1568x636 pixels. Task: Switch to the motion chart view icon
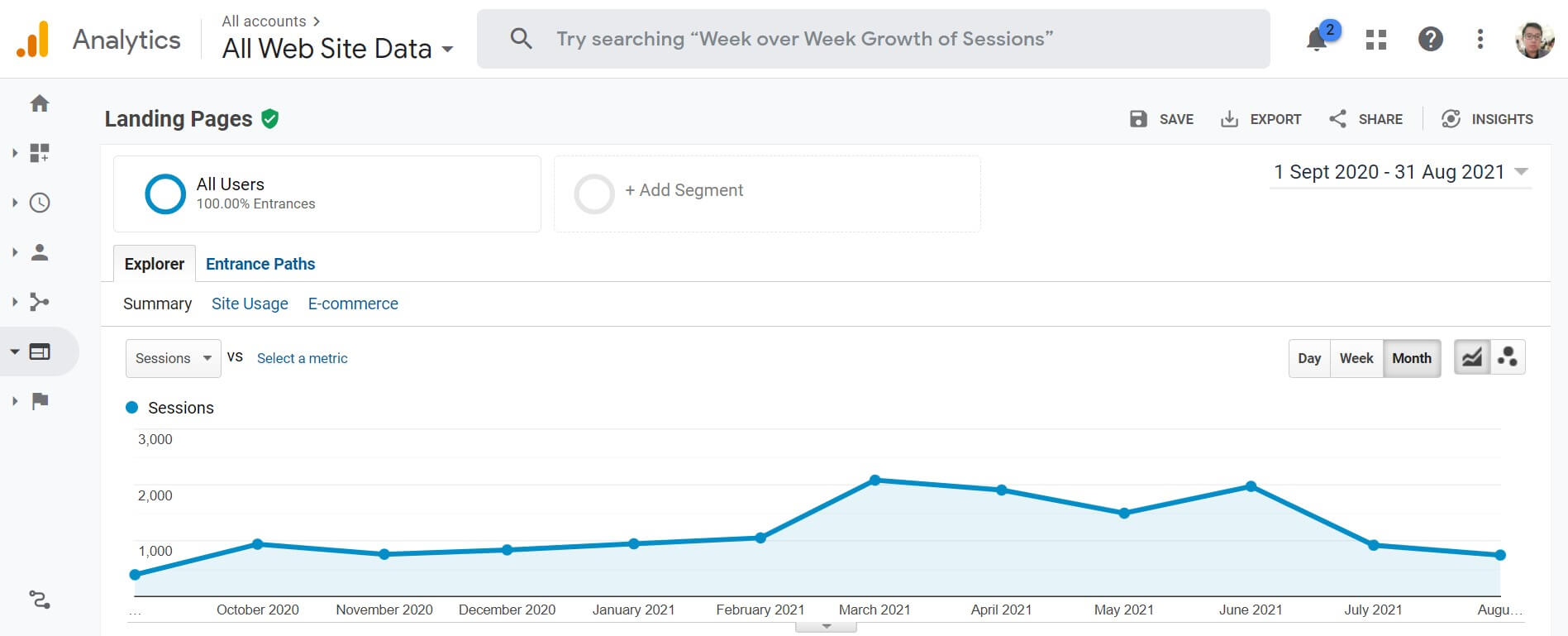tap(1508, 356)
